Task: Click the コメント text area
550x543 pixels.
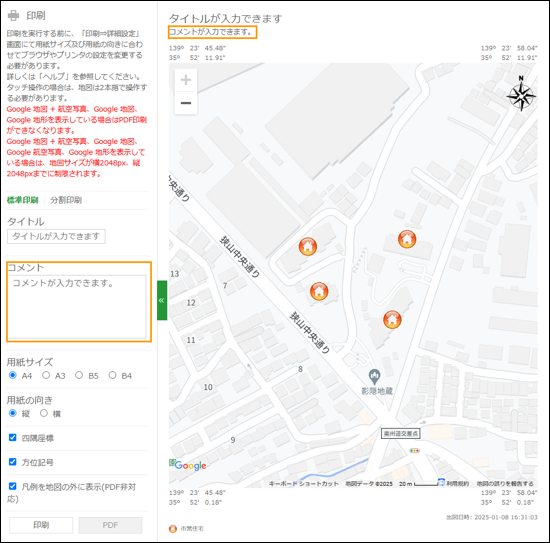Action: pos(77,307)
